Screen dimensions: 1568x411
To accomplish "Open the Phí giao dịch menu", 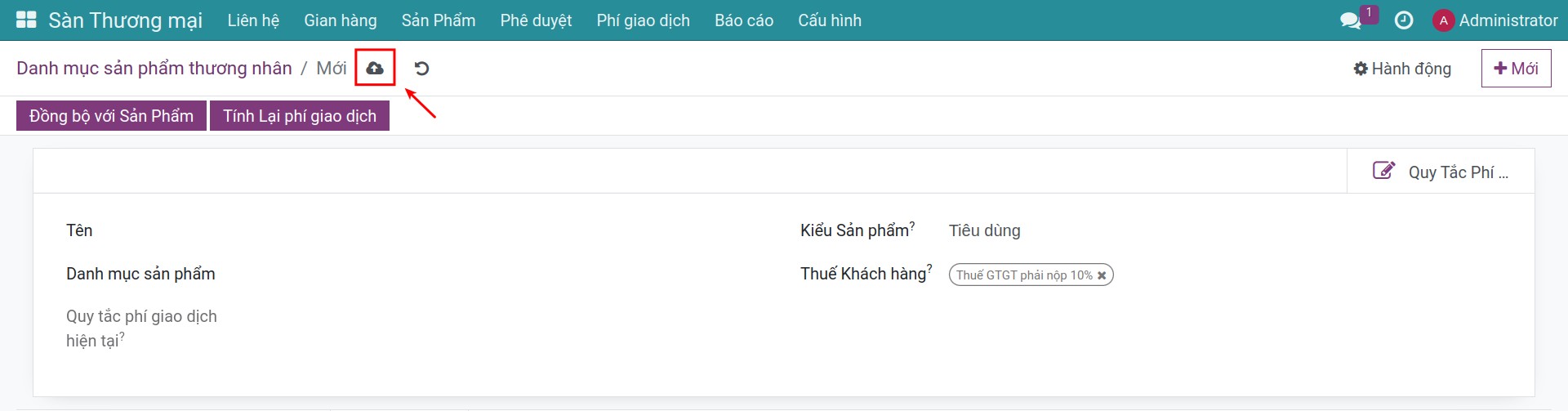I will coord(643,20).
